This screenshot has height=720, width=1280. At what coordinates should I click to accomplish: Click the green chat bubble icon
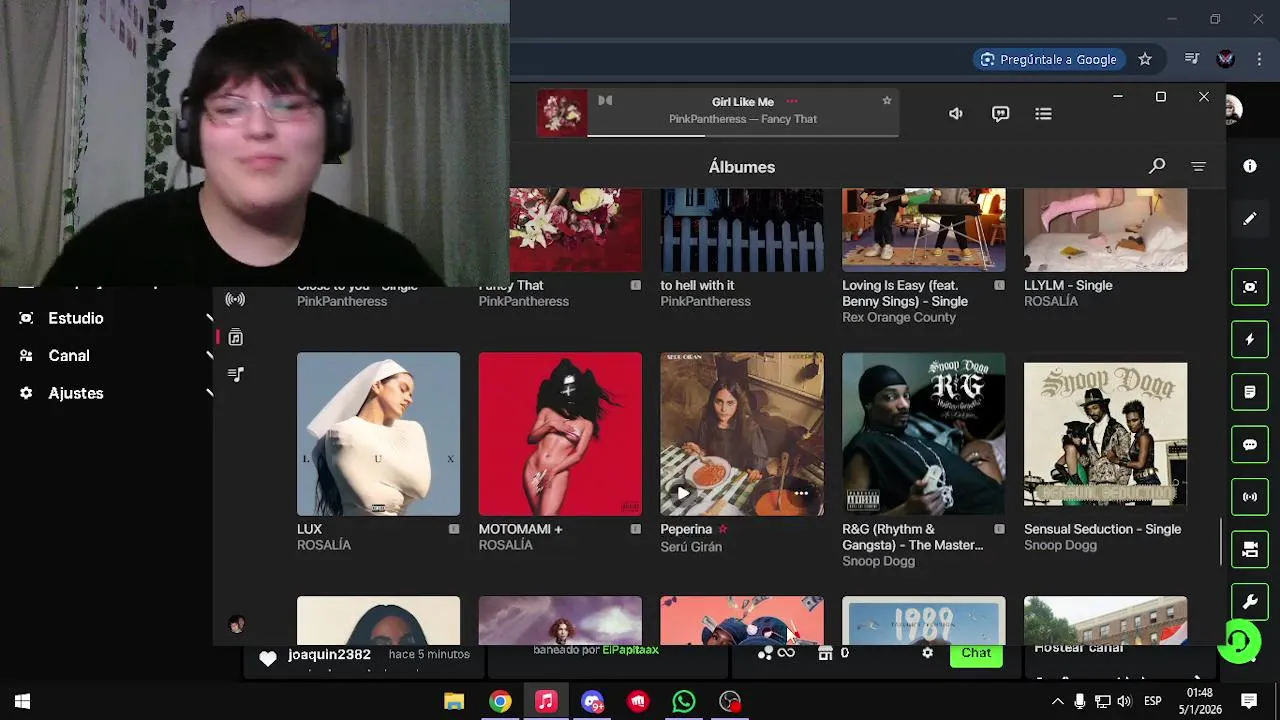point(1250,444)
